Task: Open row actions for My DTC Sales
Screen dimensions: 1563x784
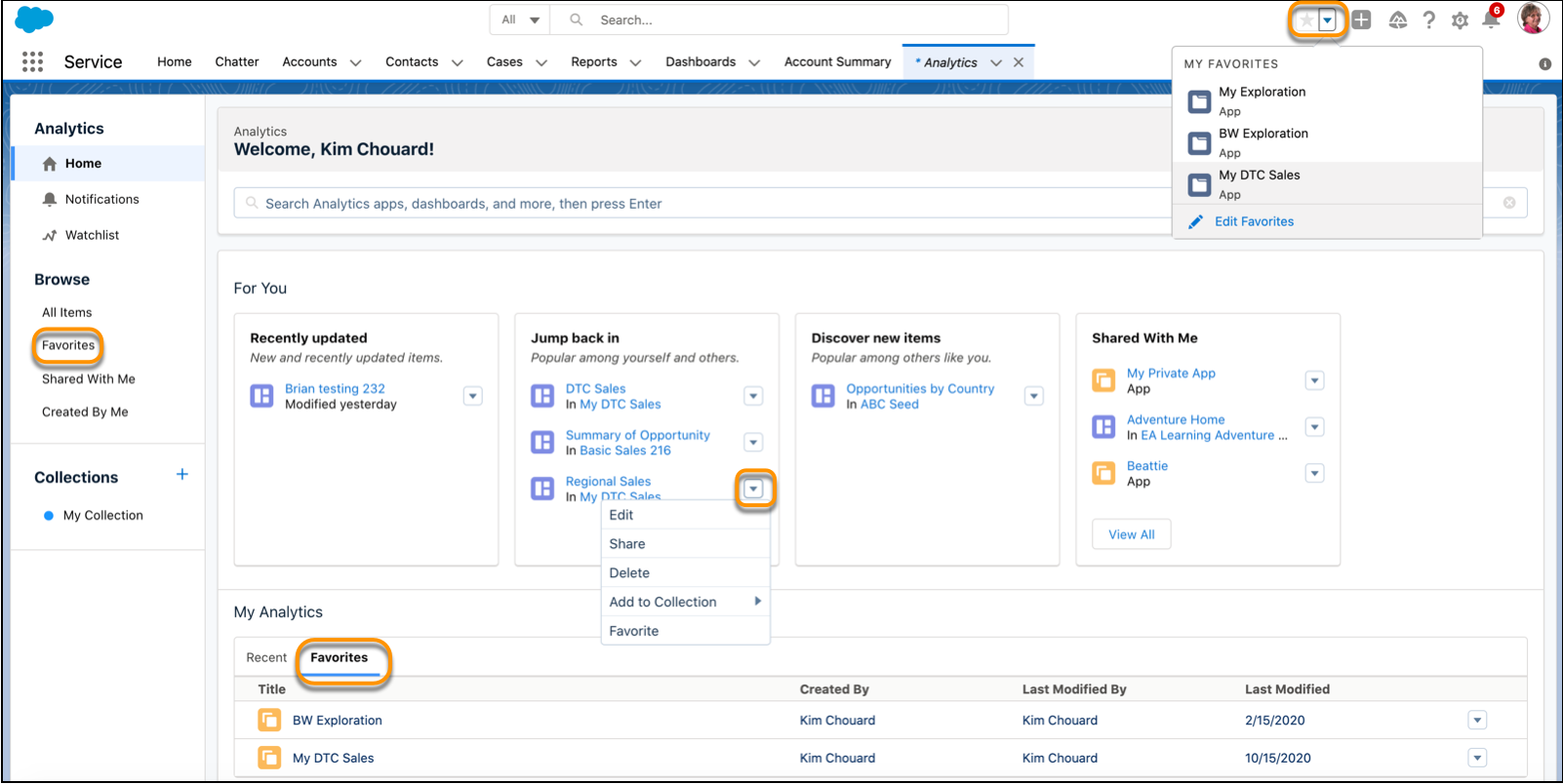Action: pos(1477,758)
